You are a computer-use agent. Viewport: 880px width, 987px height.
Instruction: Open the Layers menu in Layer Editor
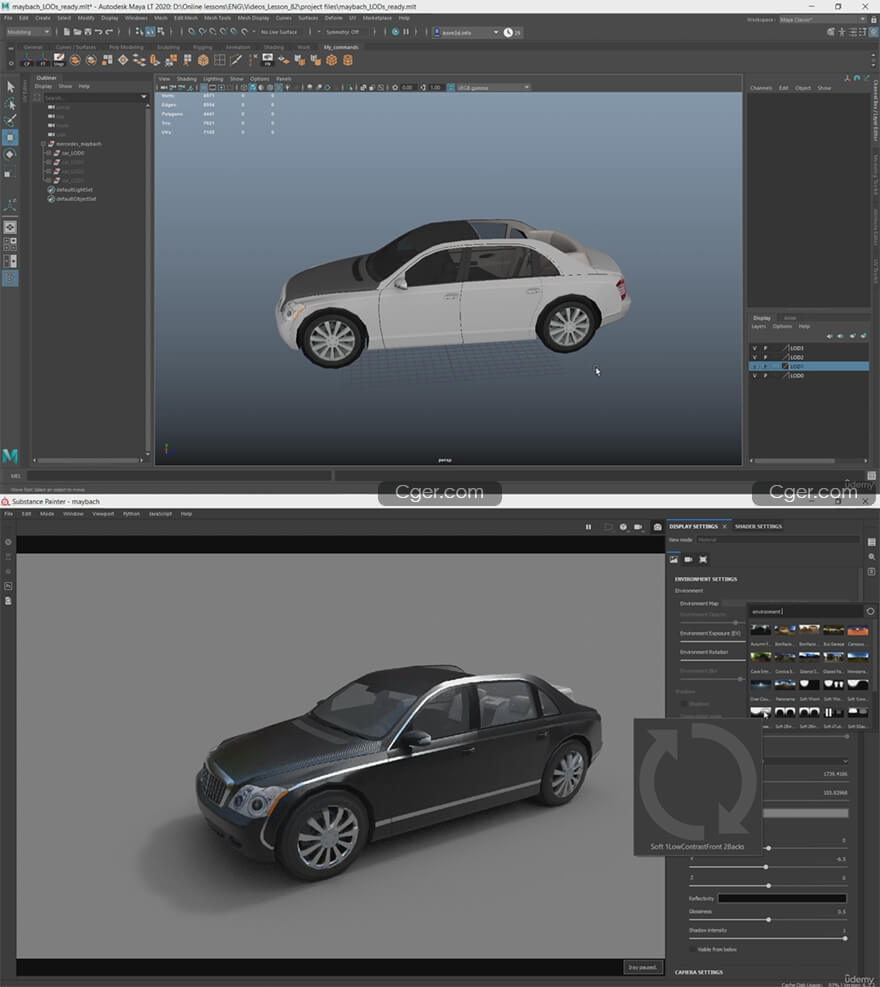(x=759, y=326)
